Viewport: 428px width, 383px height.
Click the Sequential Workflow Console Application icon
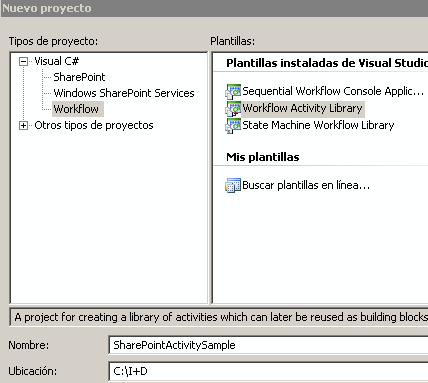coord(233,92)
